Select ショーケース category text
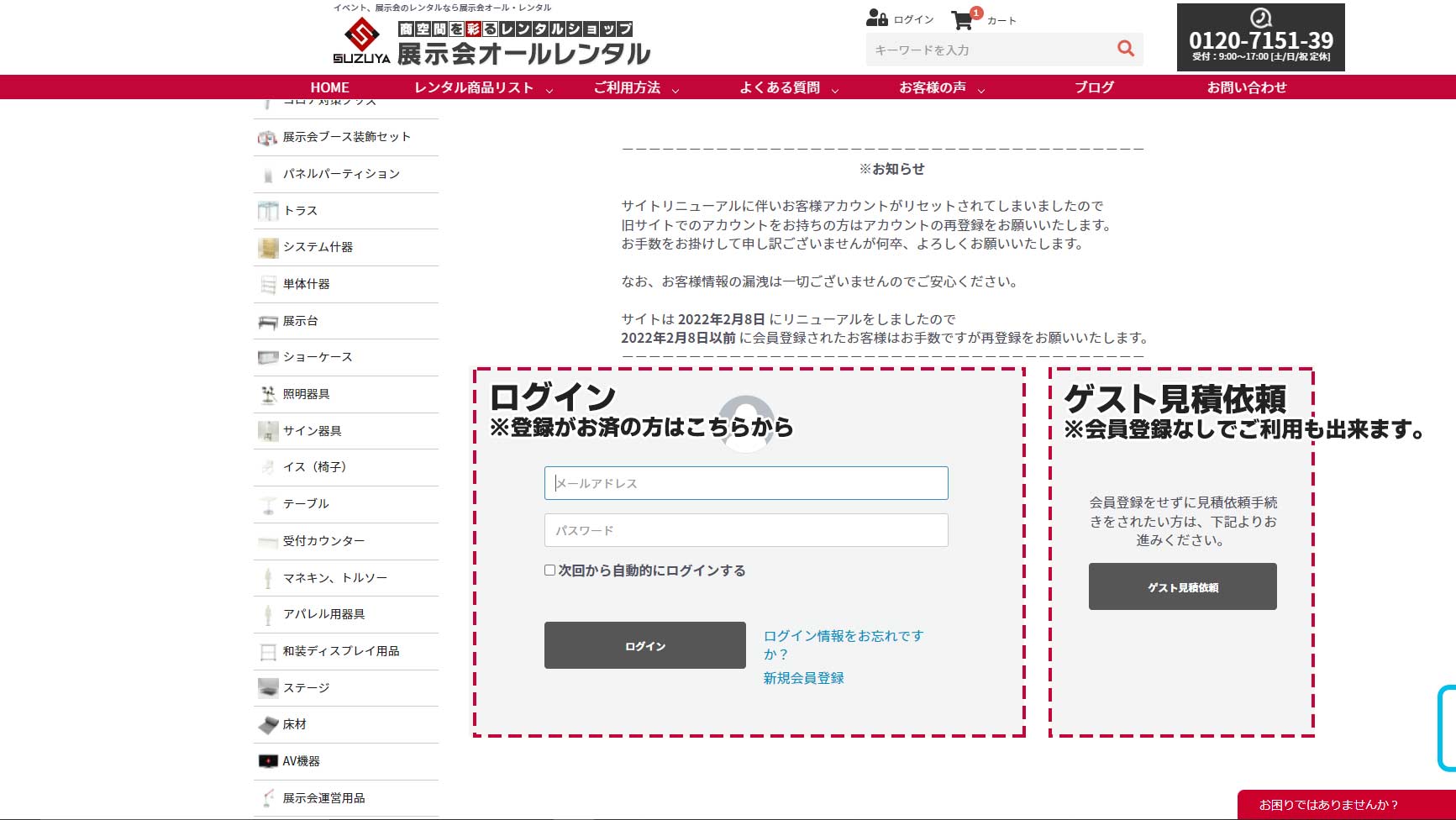The width and height of the screenshot is (1456, 820). [x=318, y=357]
